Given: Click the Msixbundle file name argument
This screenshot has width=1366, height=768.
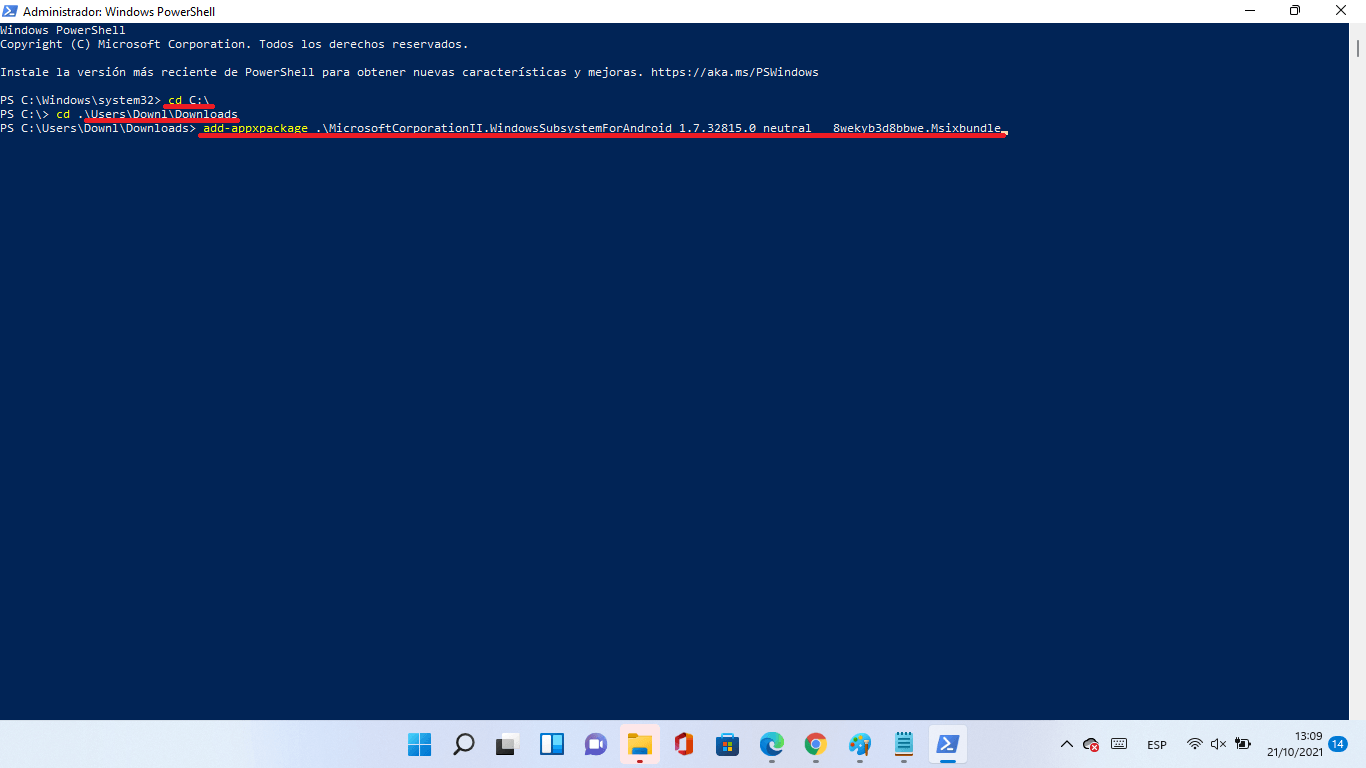Looking at the screenshot, I should point(658,128).
